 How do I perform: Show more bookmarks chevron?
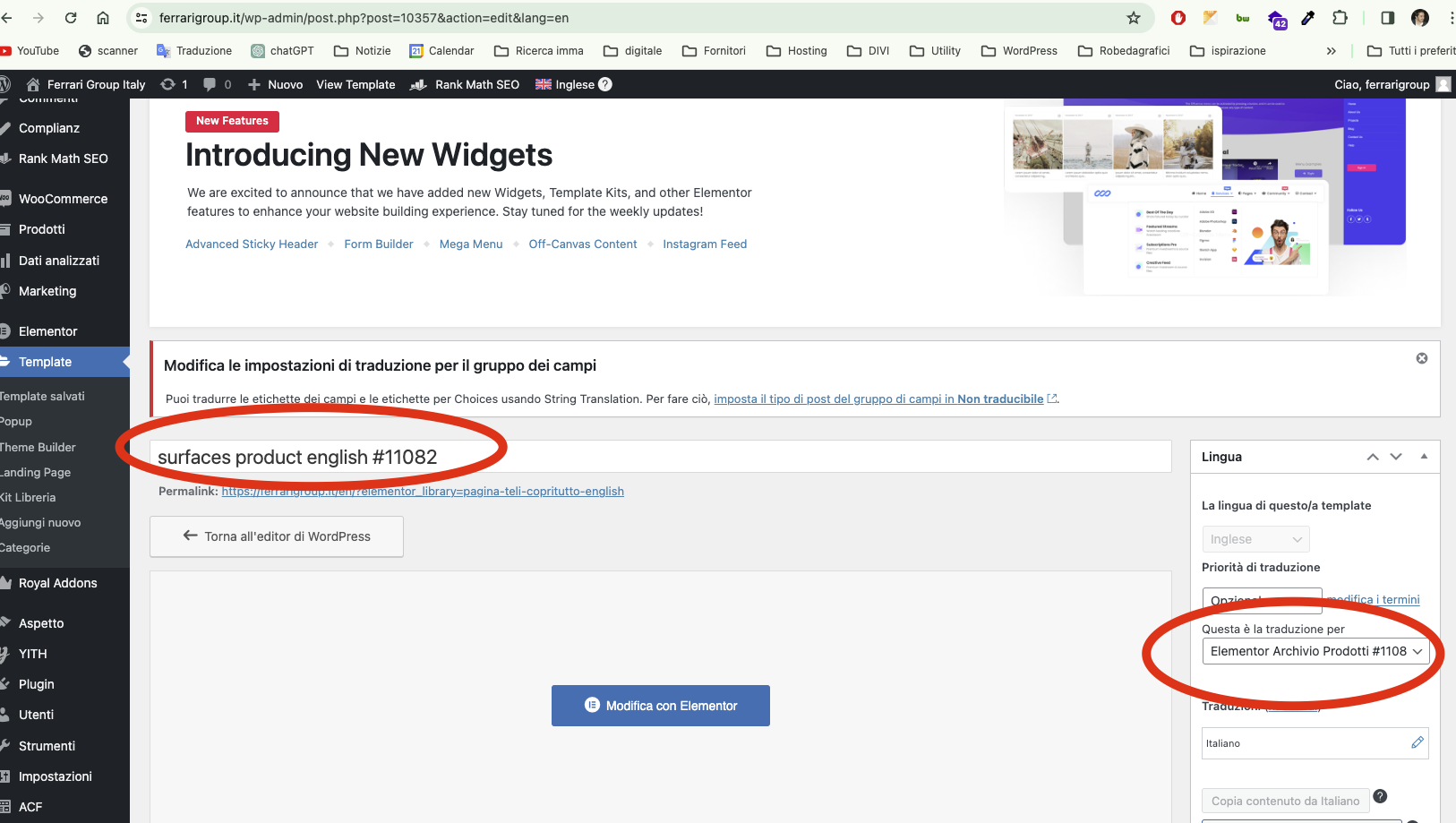[1332, 51]
